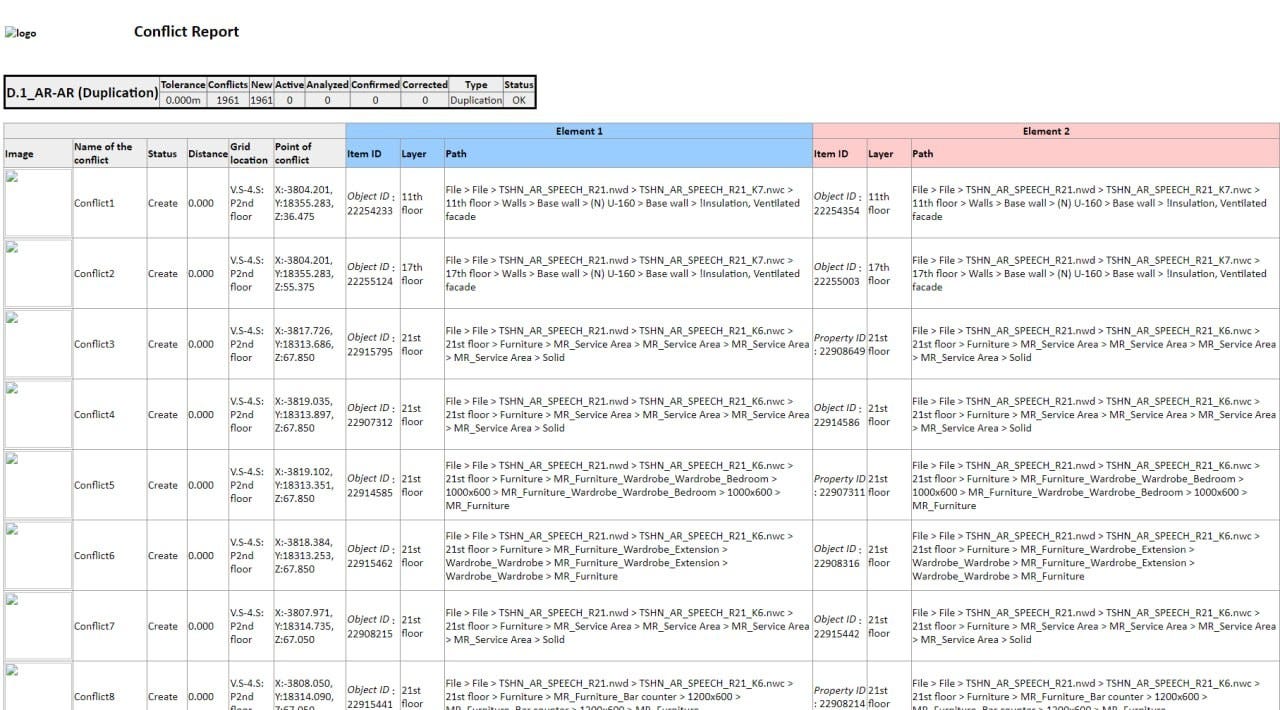
Task: Click Object ID 22908215 in Conflict7 row
Action: pos(371,626)
